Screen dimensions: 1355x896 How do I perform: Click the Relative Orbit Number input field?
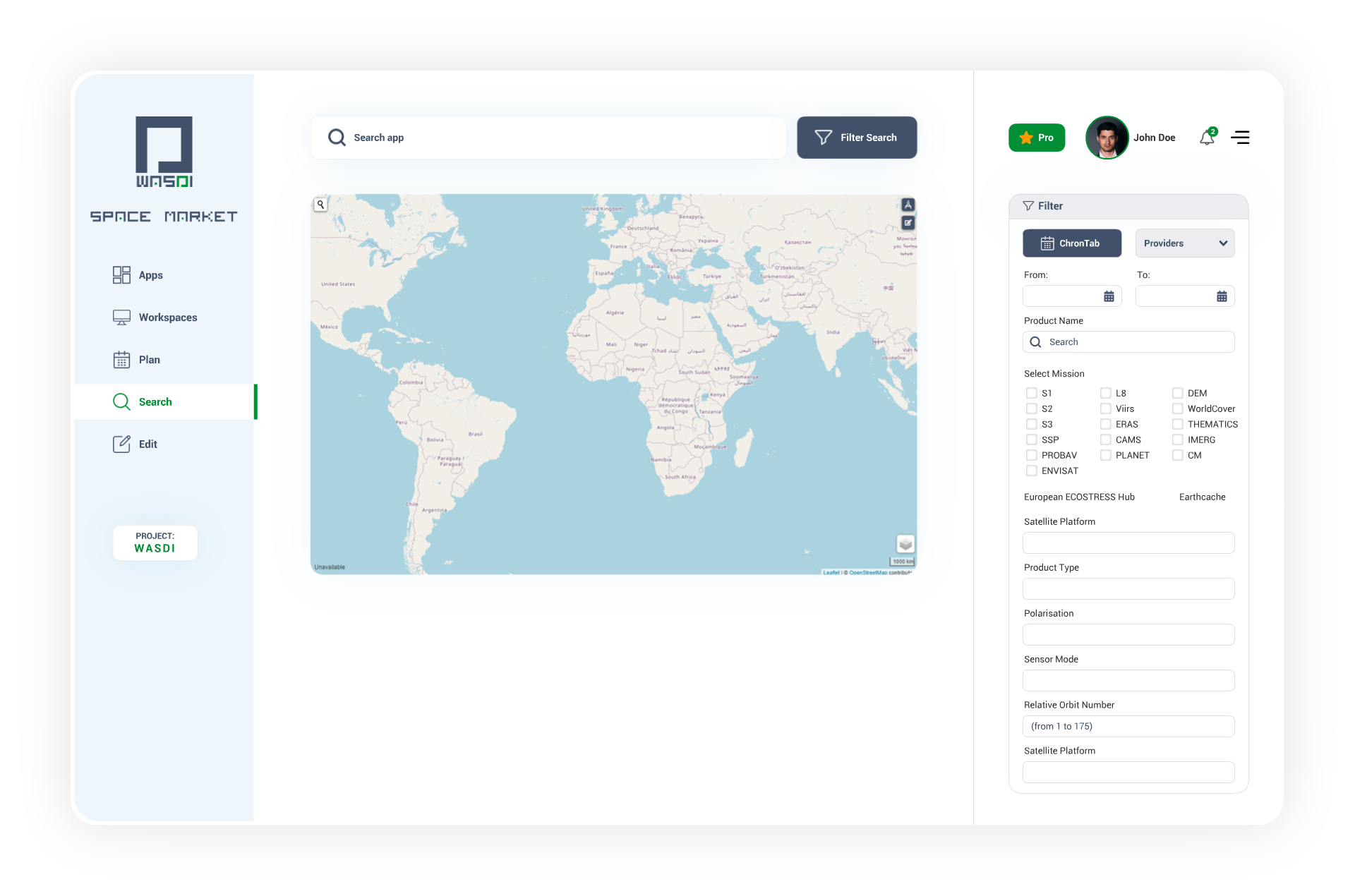coord(1128,726)
